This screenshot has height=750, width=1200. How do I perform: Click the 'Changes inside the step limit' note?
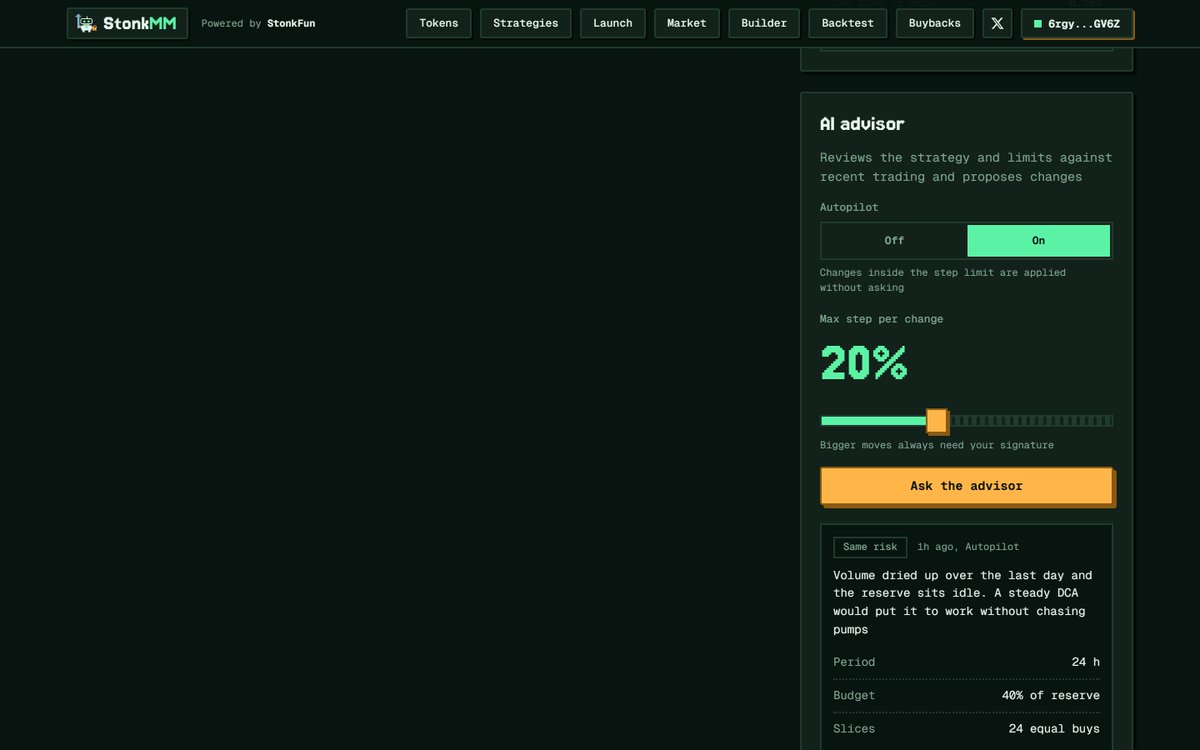943,280
